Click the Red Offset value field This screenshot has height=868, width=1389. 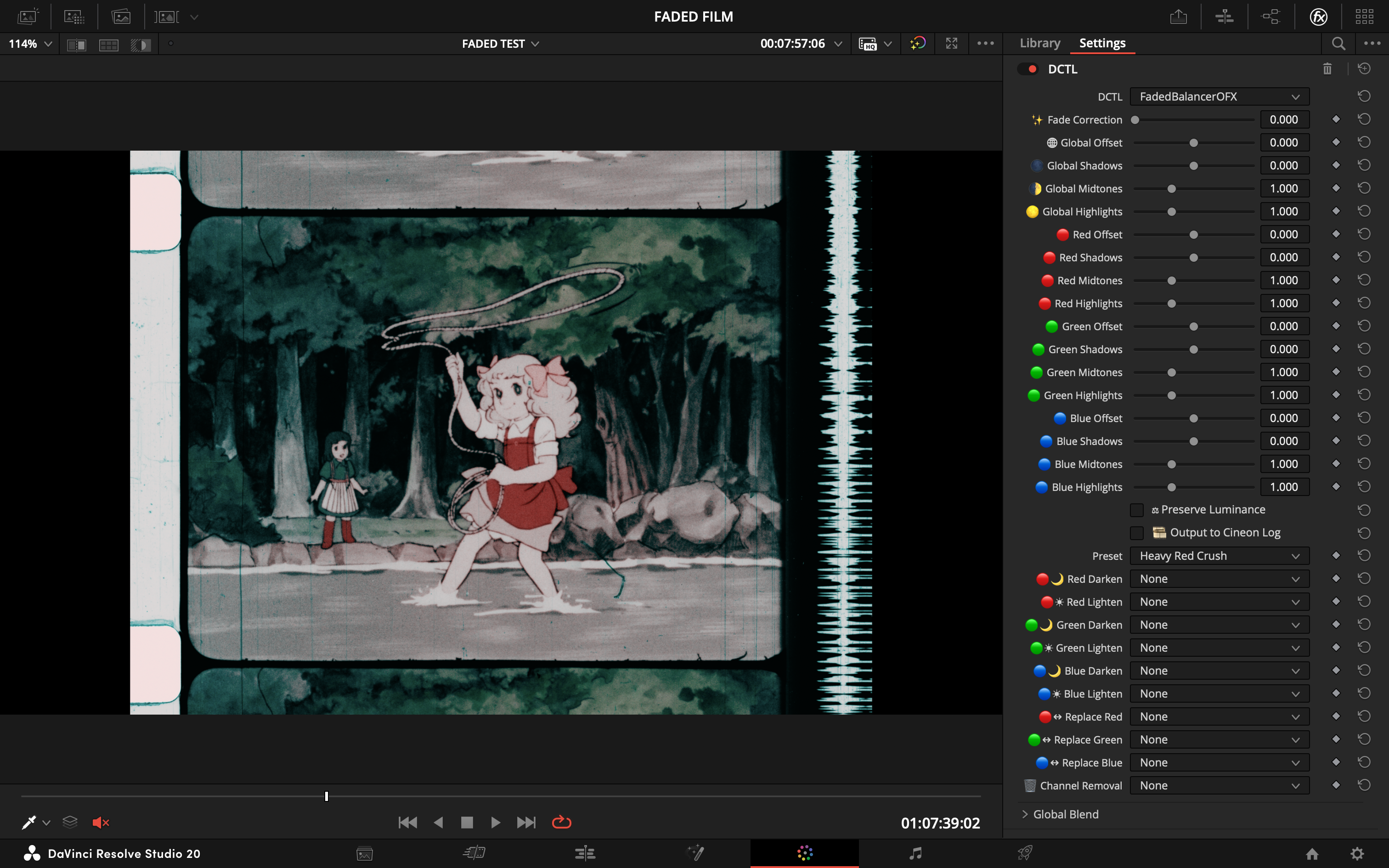[1284, 234]
